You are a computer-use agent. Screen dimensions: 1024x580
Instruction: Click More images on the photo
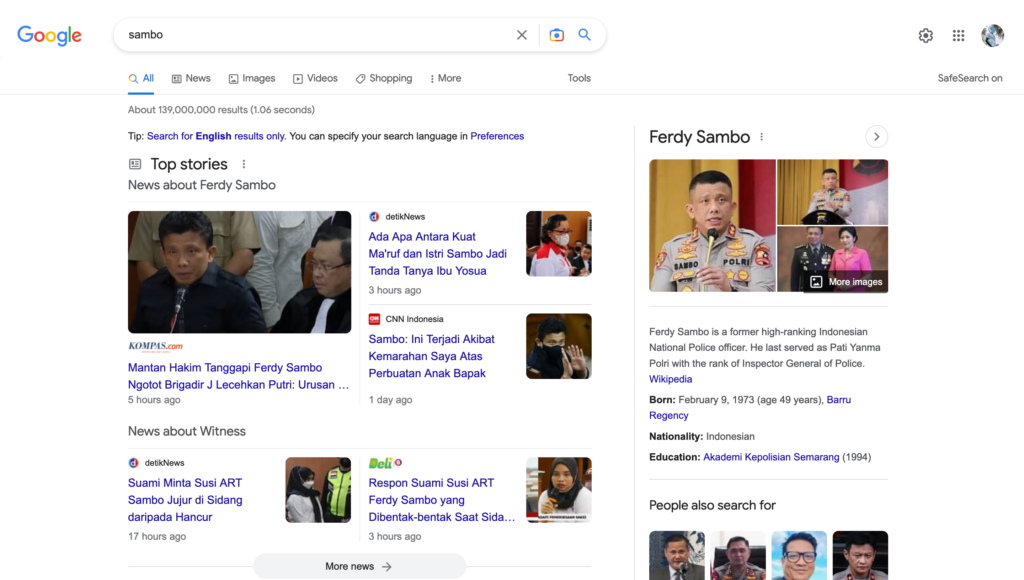point(846,282)
